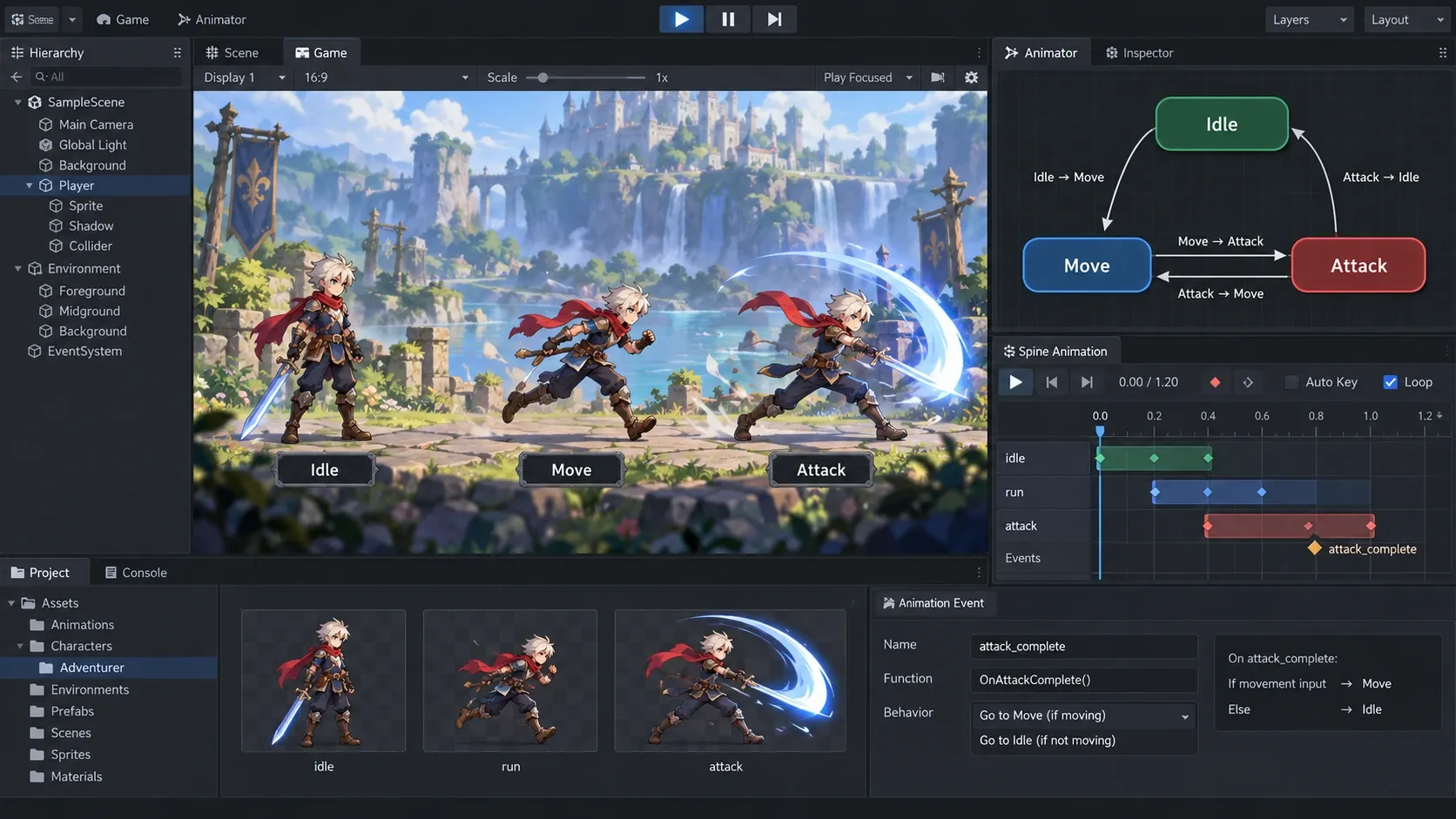Switch to the Scene tab

click(233, 52)
